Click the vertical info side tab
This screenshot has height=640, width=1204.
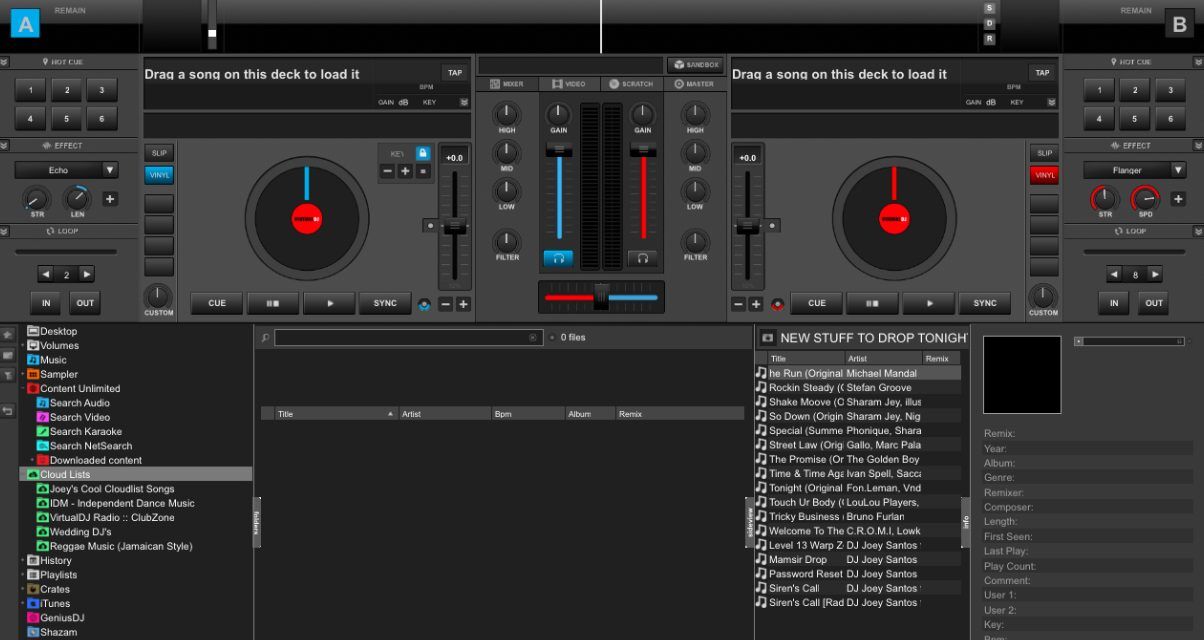(966, 523)
